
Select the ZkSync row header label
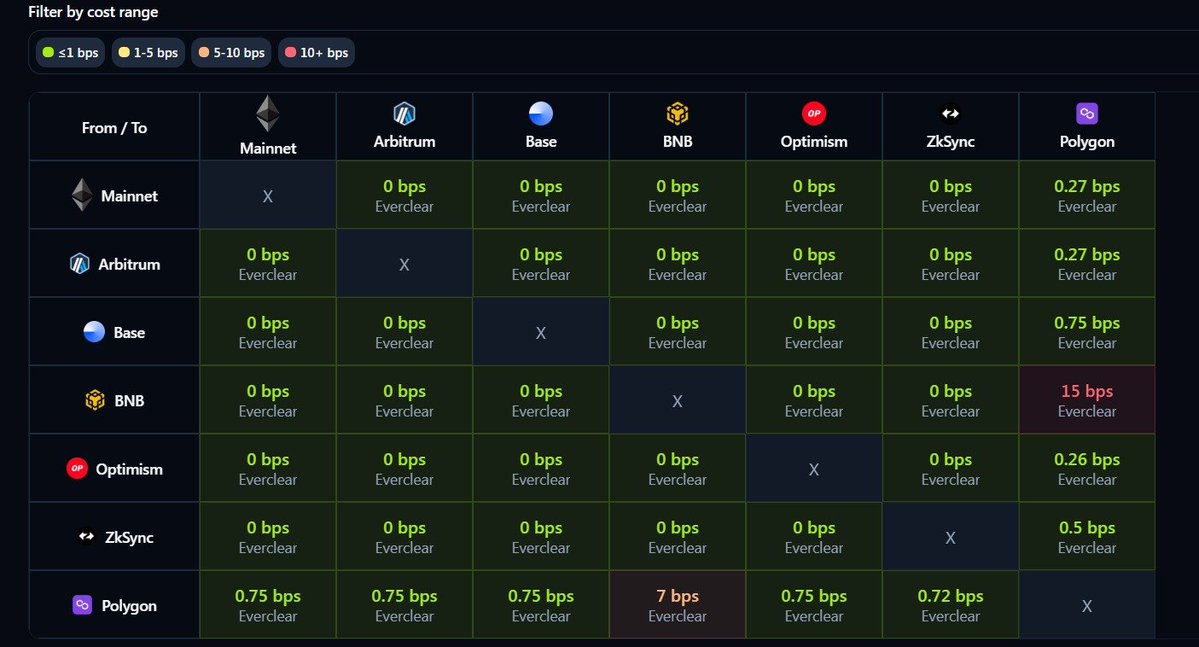[129, 538]
